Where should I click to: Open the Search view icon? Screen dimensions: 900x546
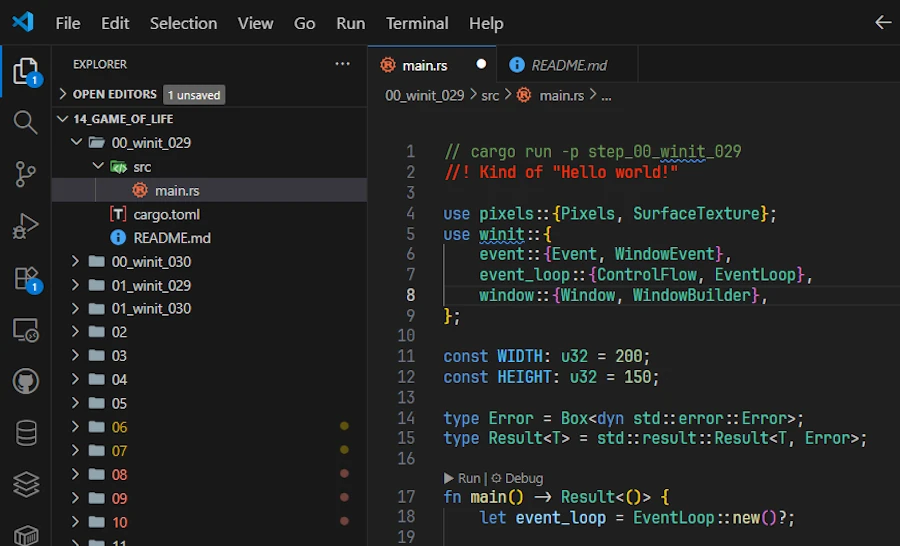click(x=25, y=123)
